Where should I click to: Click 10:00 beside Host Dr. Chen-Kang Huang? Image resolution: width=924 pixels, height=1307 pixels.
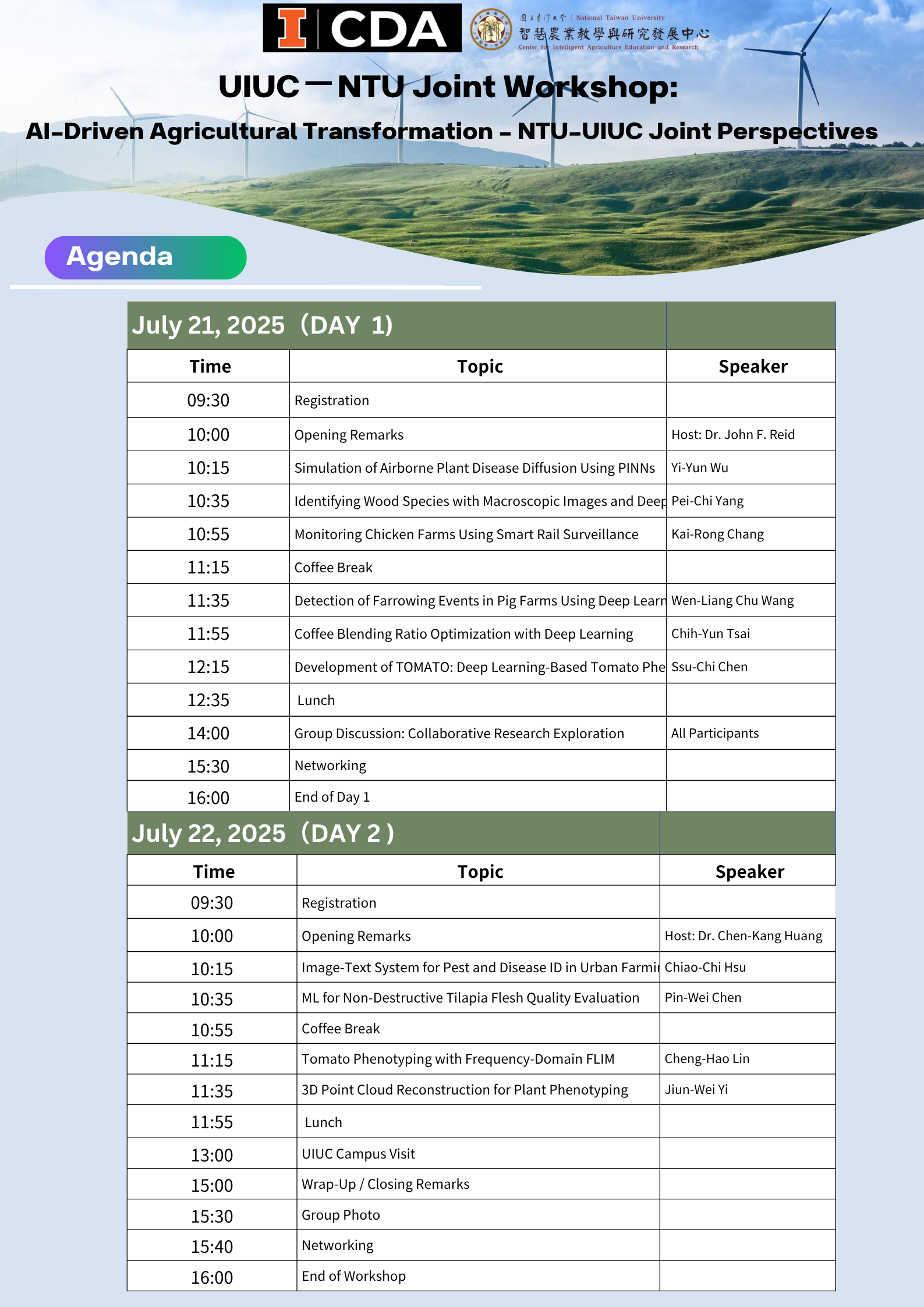pyautogui.click(x=212, y=936)
